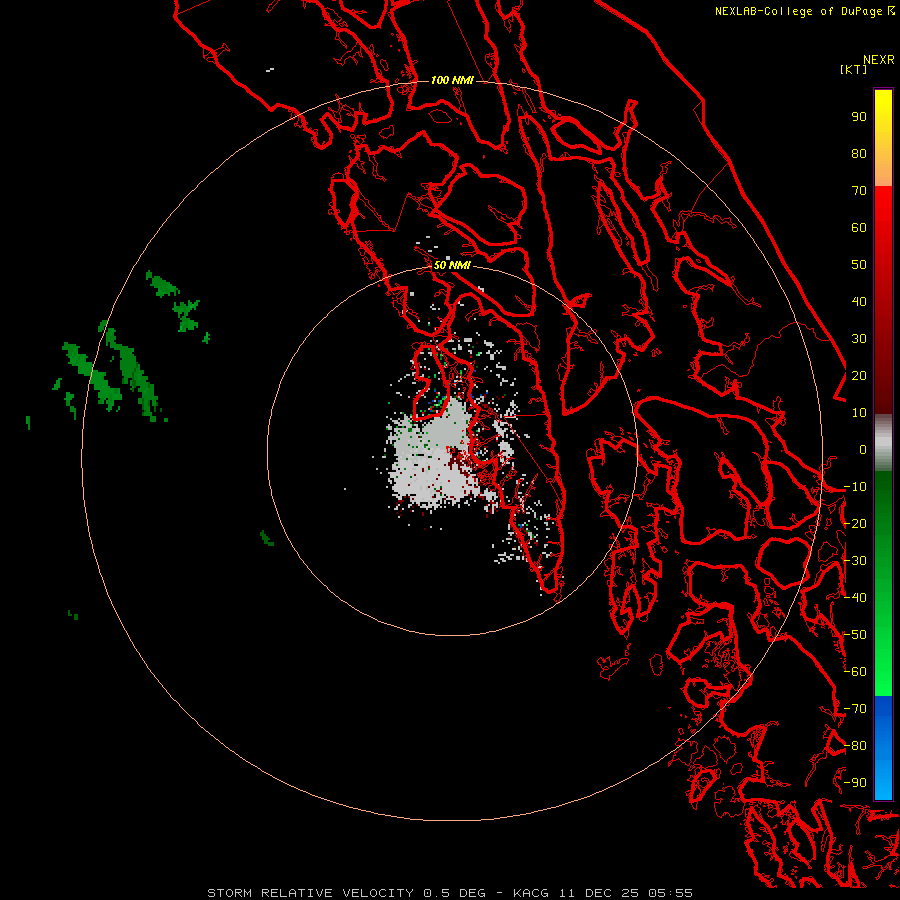This screenshot has width=900, height=900.
Task: Click the 80 value on the velocity scale
Action: pyautogui.click(x=859, y=153)
